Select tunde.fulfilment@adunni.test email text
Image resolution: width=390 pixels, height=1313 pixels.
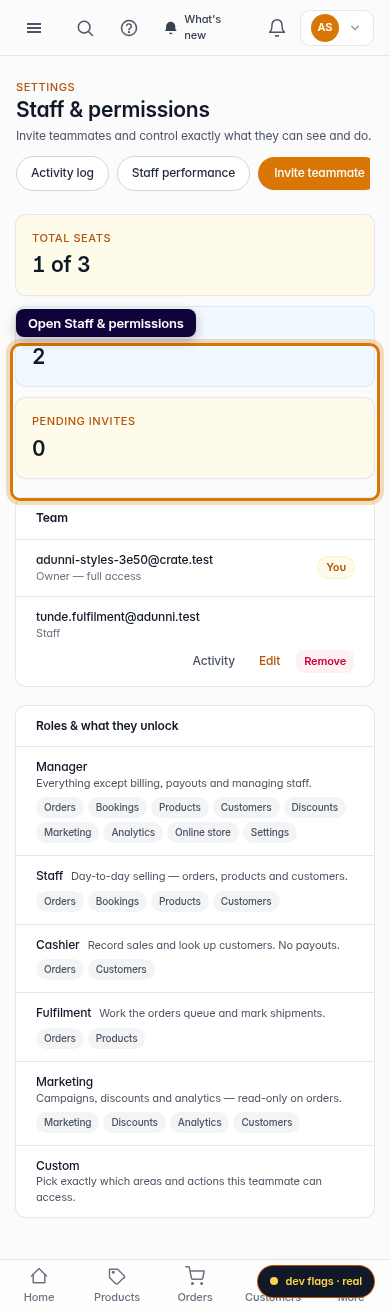118,617
